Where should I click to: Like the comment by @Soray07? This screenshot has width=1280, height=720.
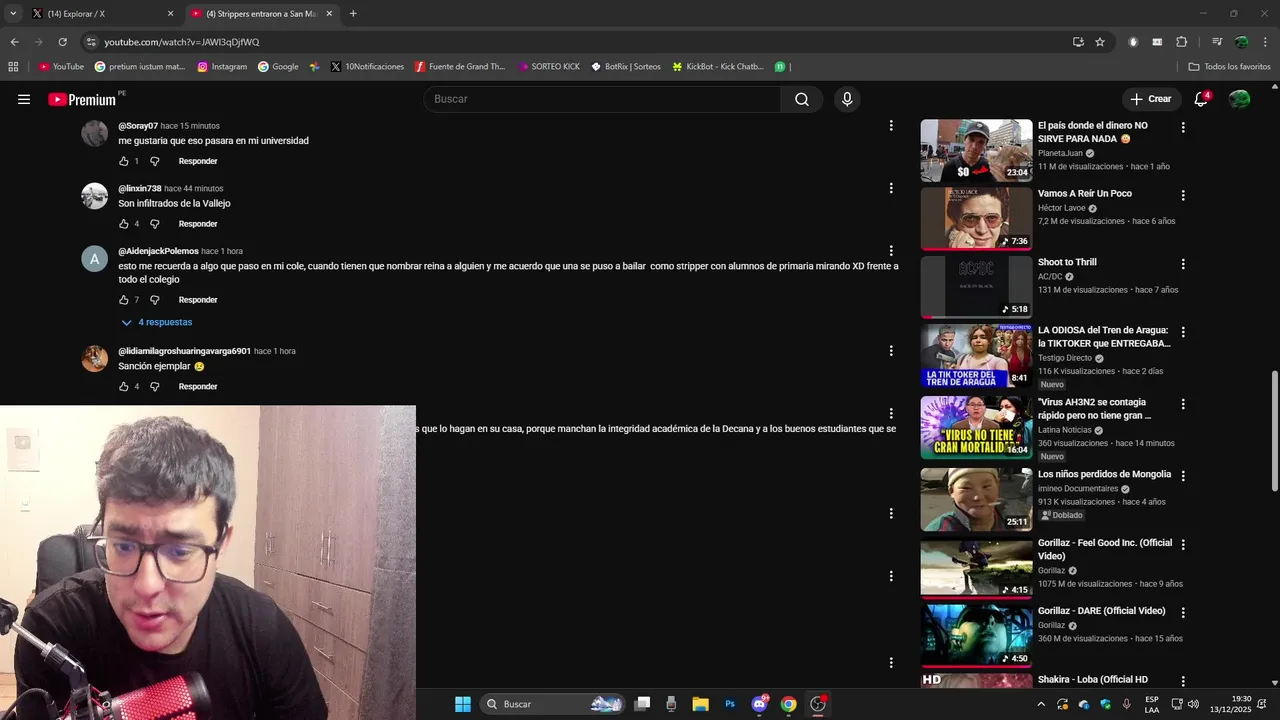124,161
